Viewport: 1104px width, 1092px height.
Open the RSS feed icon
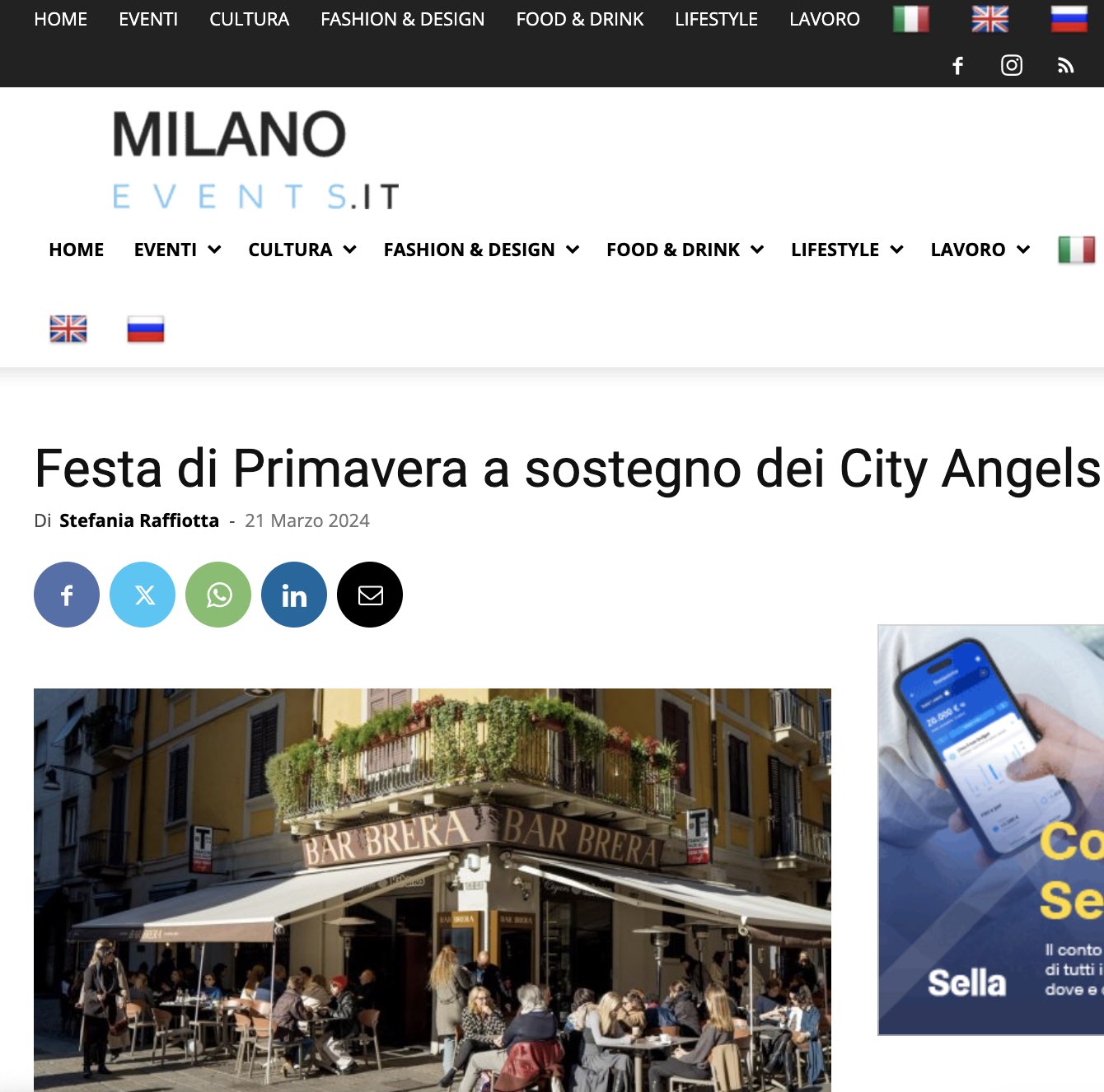coord(1066,66)
